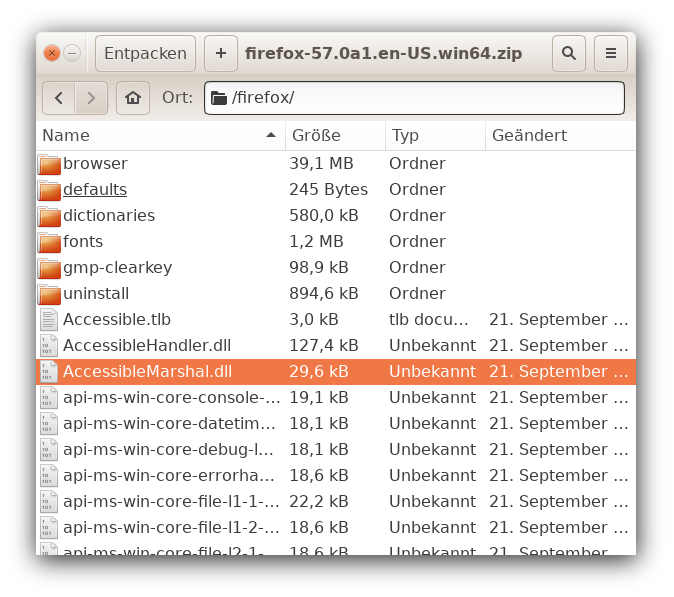Click the dictionaries folder icon
Viewport: 674px width, 597px height.
click(49, 216)
